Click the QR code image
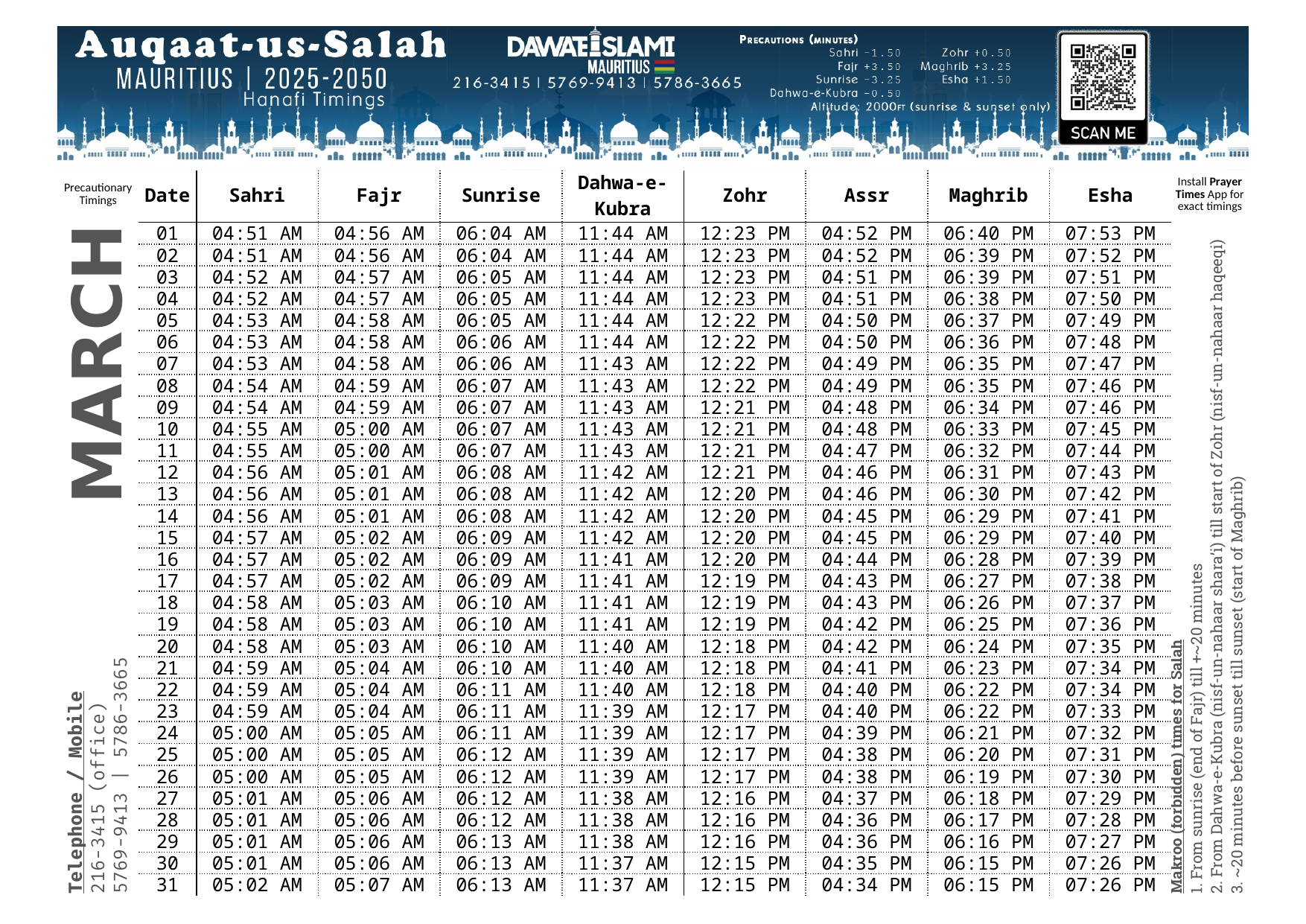This screenshot has height=924, width=1306. [1103, 77]
